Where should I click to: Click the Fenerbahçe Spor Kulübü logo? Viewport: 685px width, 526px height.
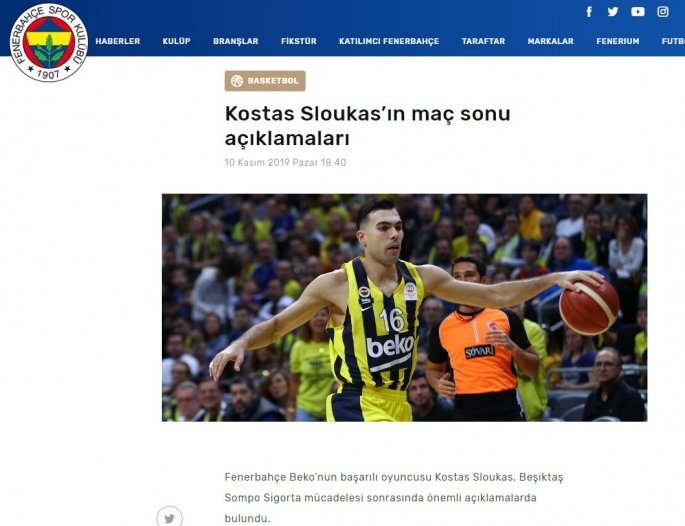[48, 42]
